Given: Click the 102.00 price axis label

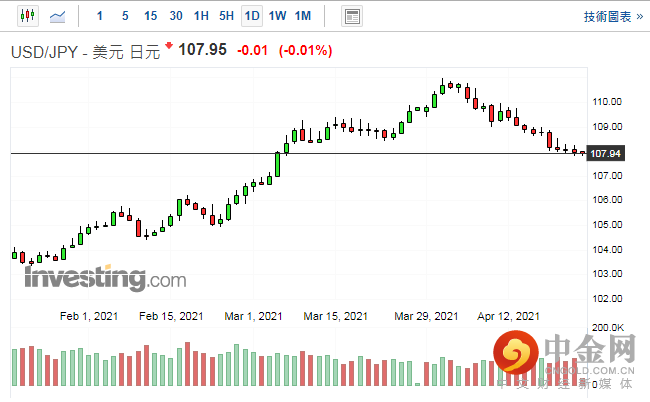Looking at the screenshot, I should 607,298.
